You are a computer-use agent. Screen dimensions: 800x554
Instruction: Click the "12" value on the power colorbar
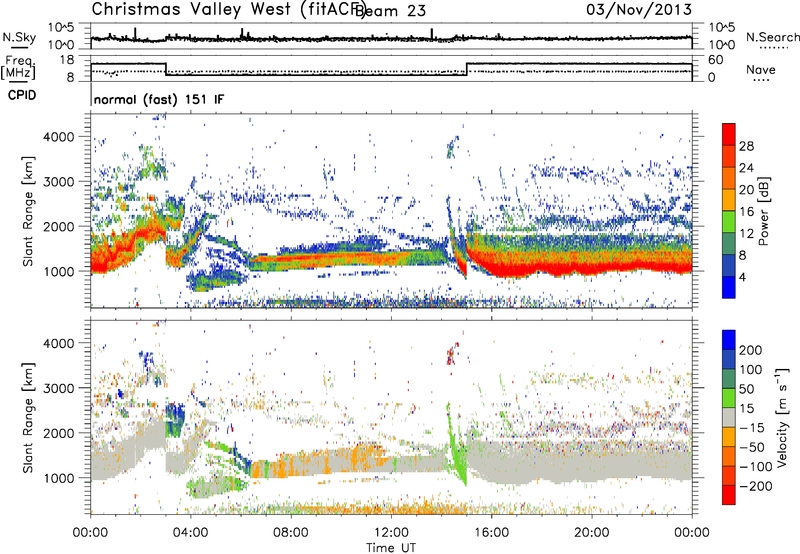746,234
